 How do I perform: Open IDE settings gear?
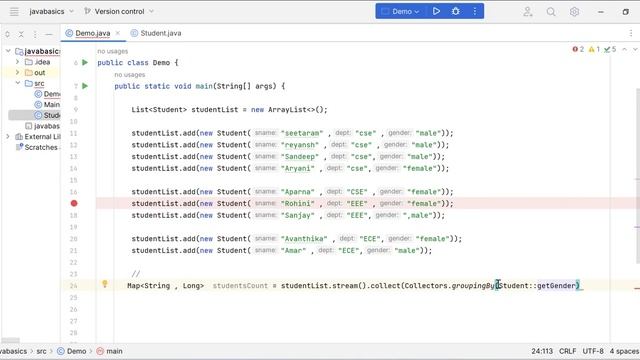(x=574, y=12)
